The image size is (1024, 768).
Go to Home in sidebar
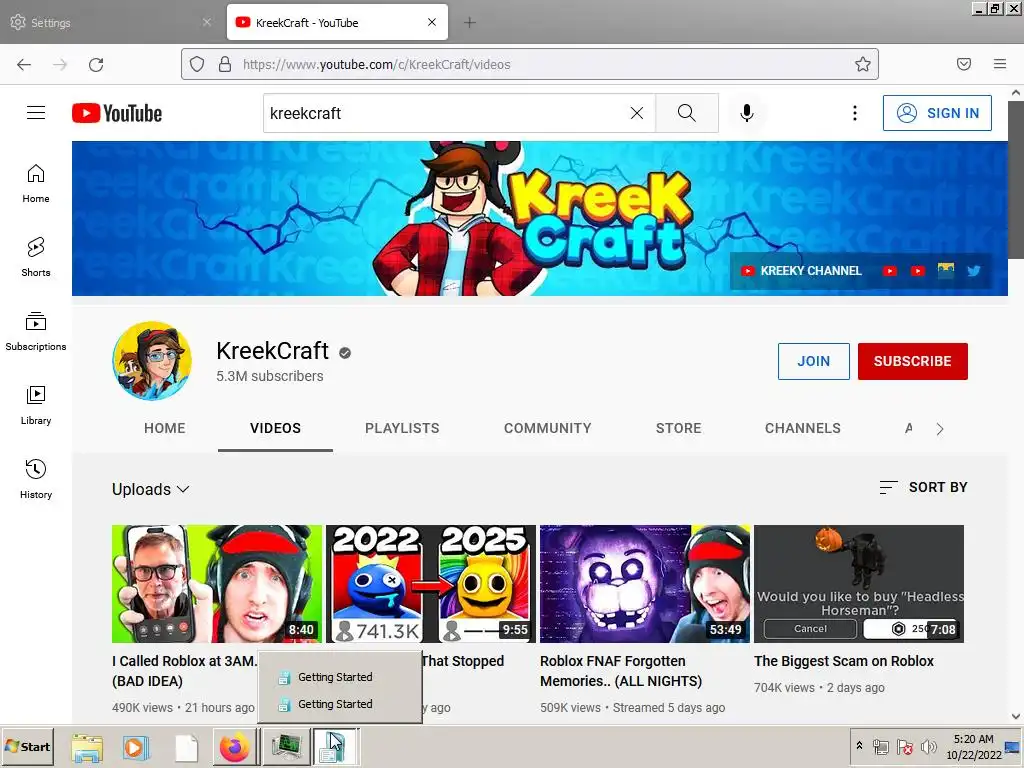pyautogui.click(x=36, y=184)
